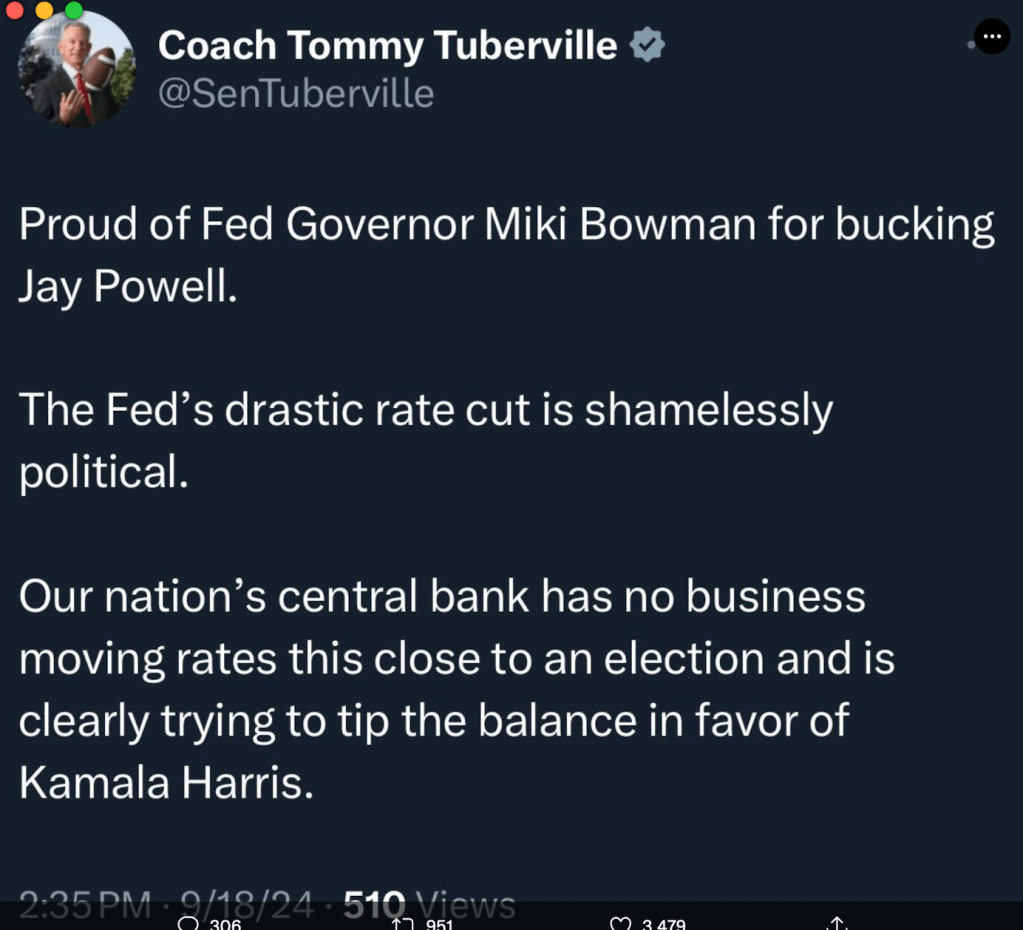Open Tommy Tuberville's profile picture
The image size is (1023, 930).
pyautogui.click(x=76, y=70)
